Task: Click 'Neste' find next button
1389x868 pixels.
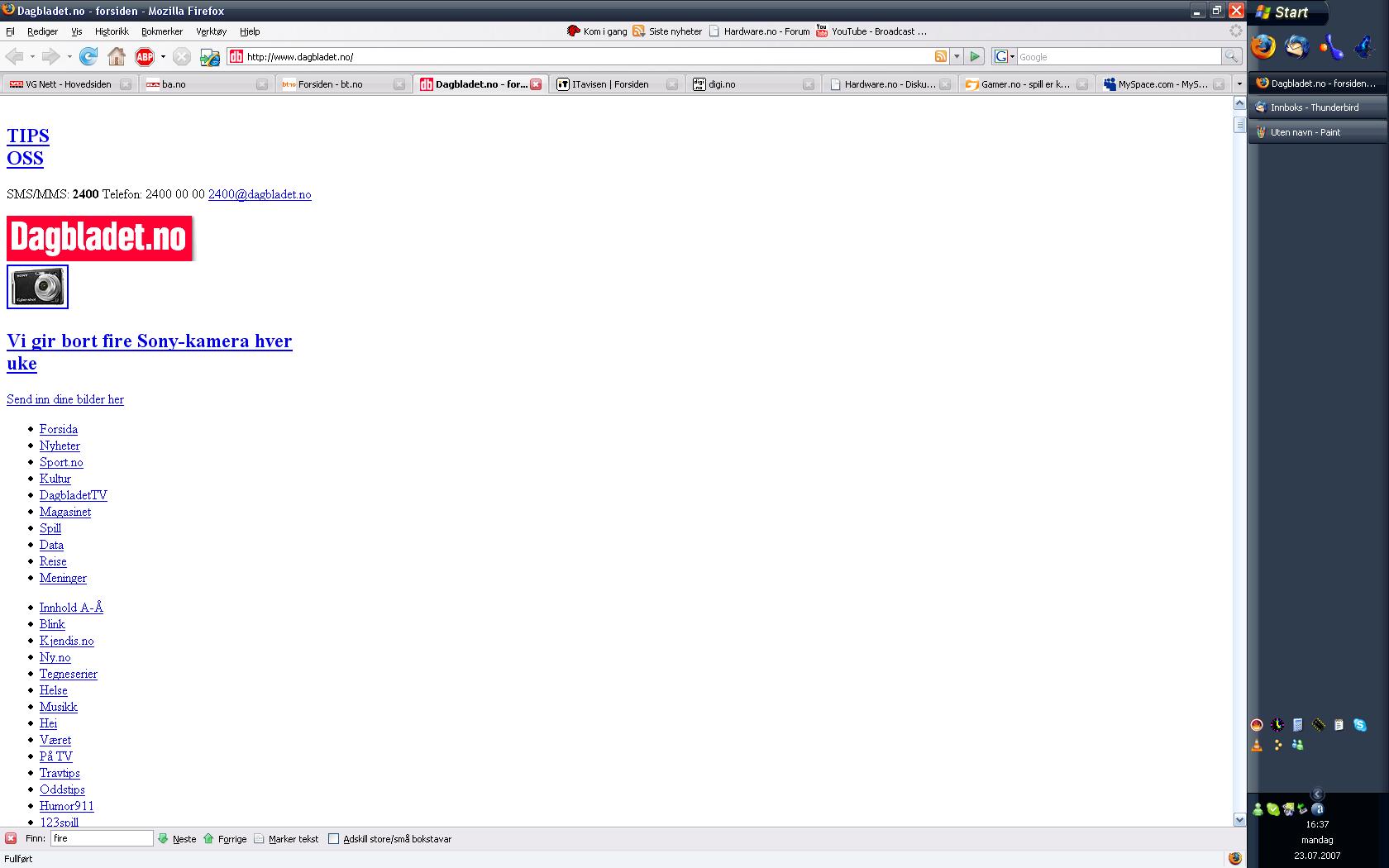Action: point(178,838)
